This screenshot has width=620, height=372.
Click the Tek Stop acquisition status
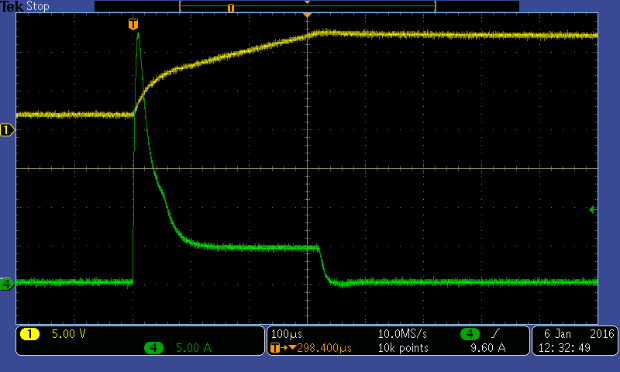pos(25,6)
